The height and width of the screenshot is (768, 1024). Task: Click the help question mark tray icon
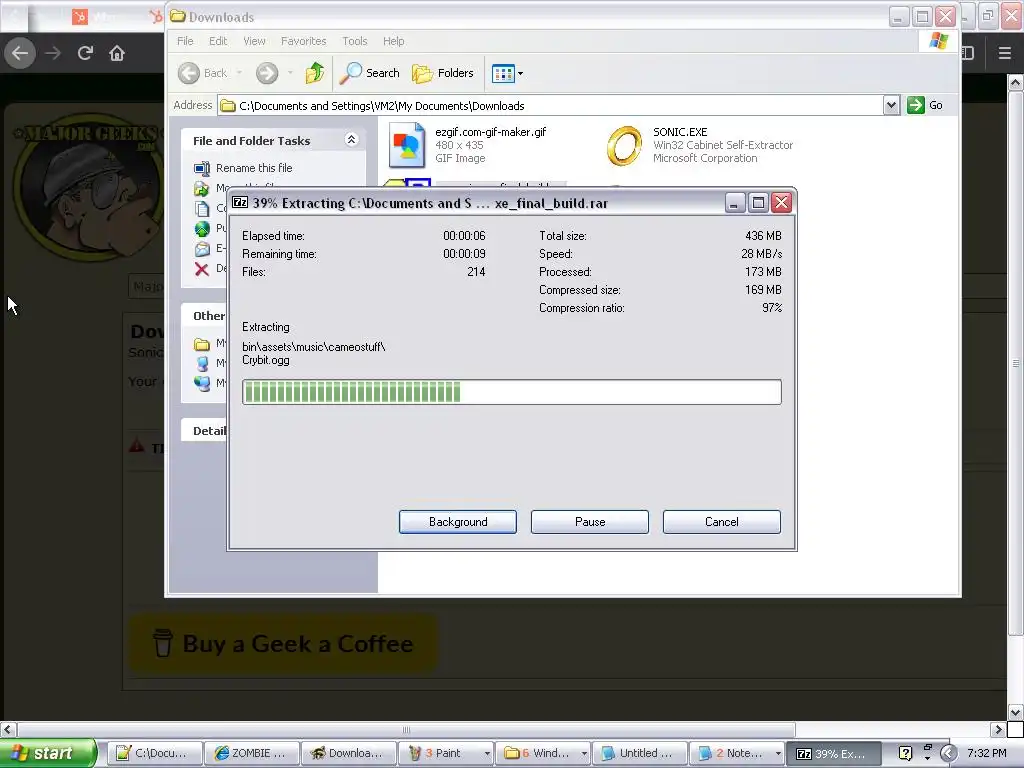[905, 753]
